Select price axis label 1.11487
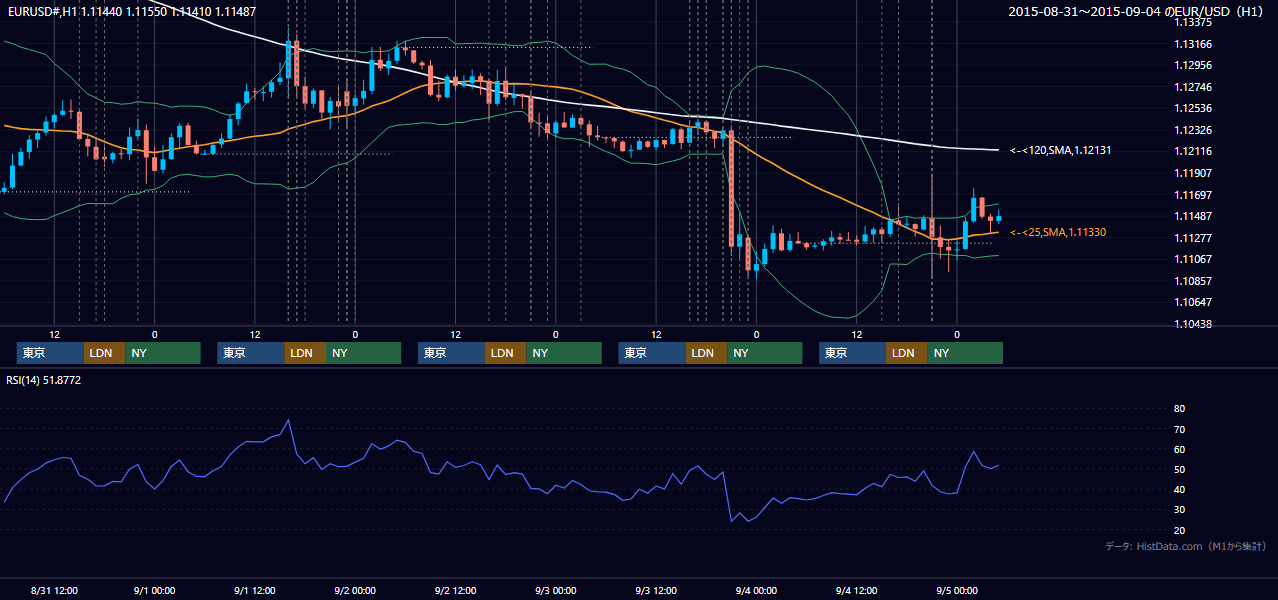Screen dimensions: 1278x600 1193,216
